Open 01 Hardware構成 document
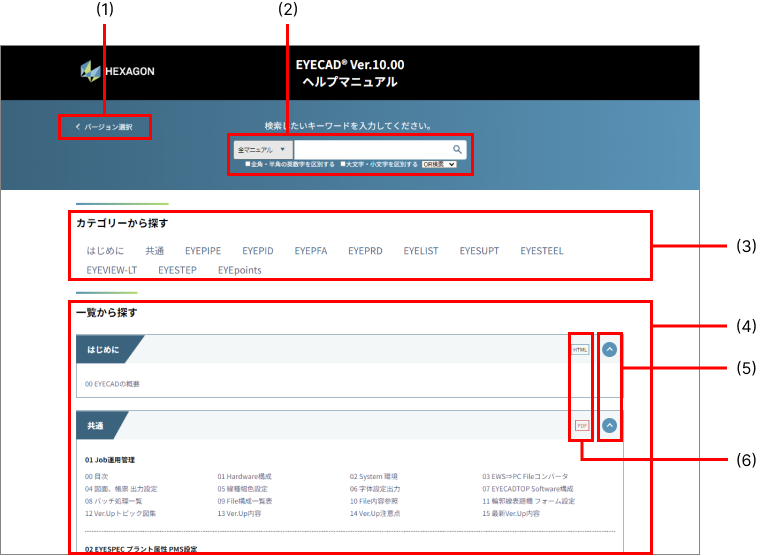 (244, 477)
